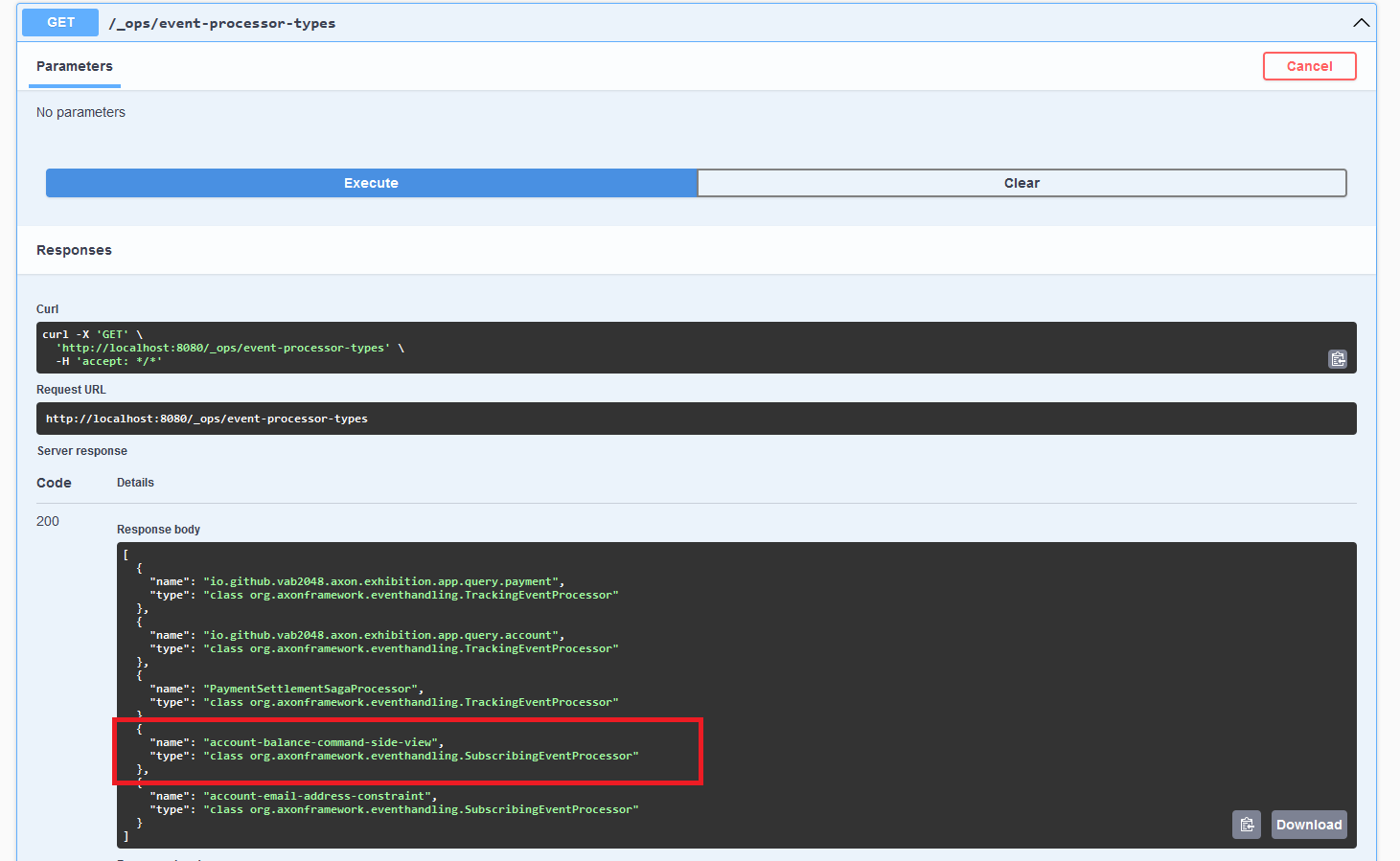Image resolution: width=1400 pixels, height=861 pixels.
Task: Execute the GET request
Action: 371,183
